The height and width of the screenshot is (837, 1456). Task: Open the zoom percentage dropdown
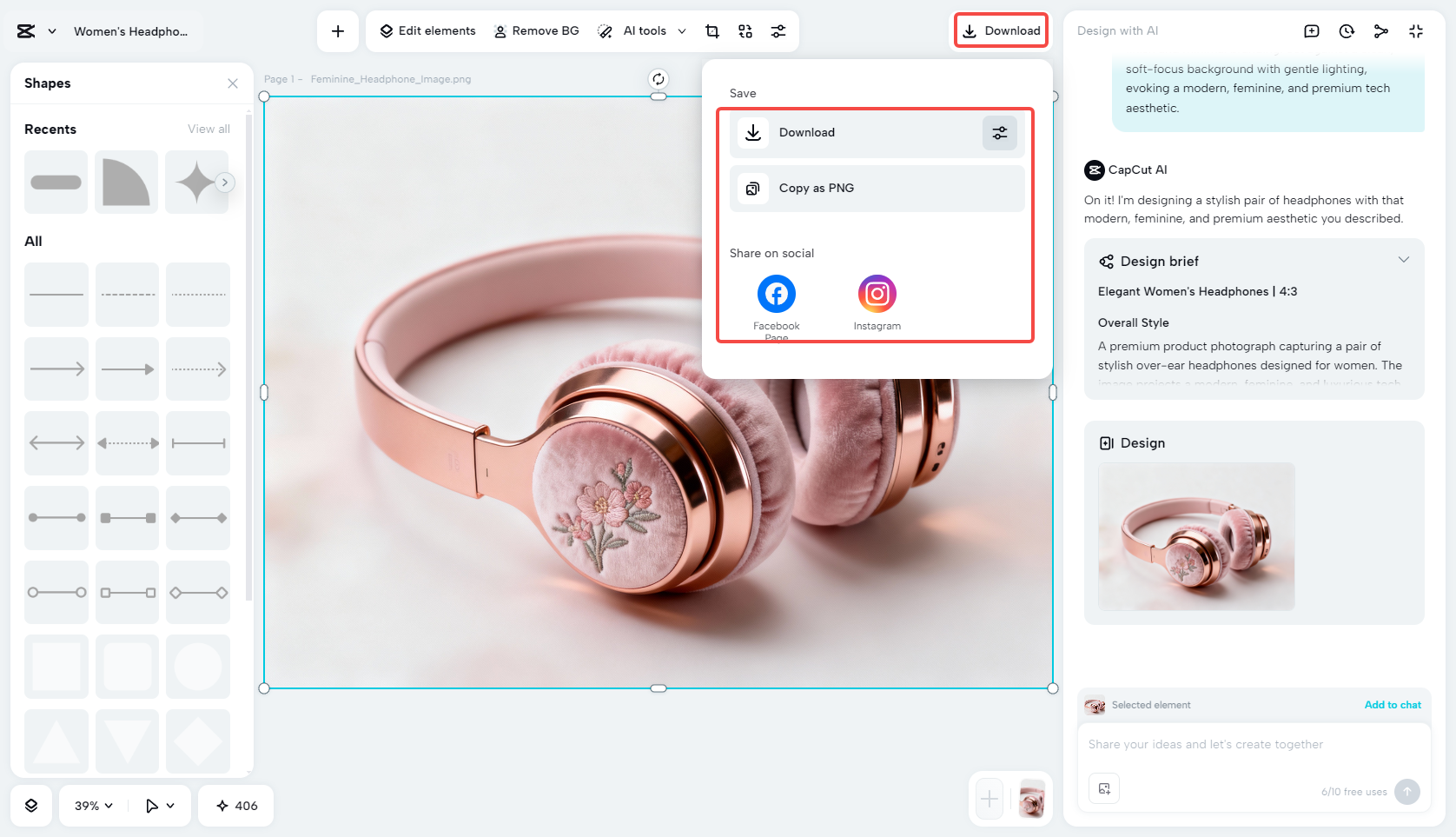[91, 806]
